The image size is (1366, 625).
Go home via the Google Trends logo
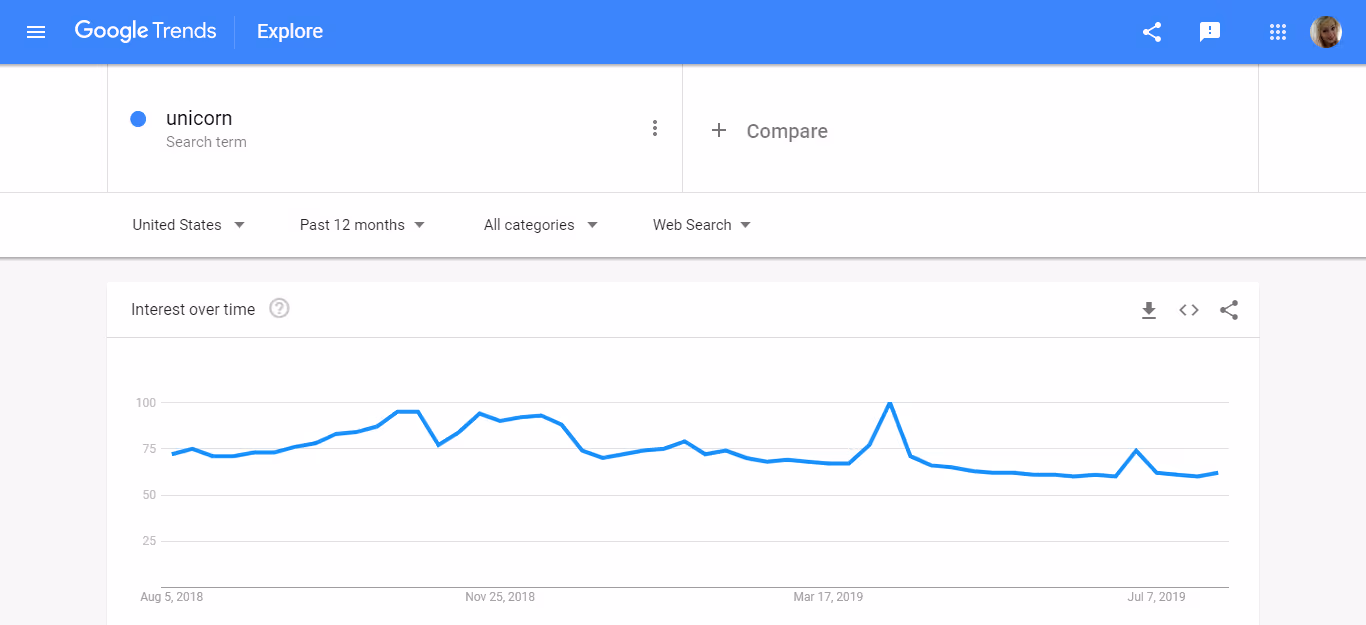(x=145, y=31)
